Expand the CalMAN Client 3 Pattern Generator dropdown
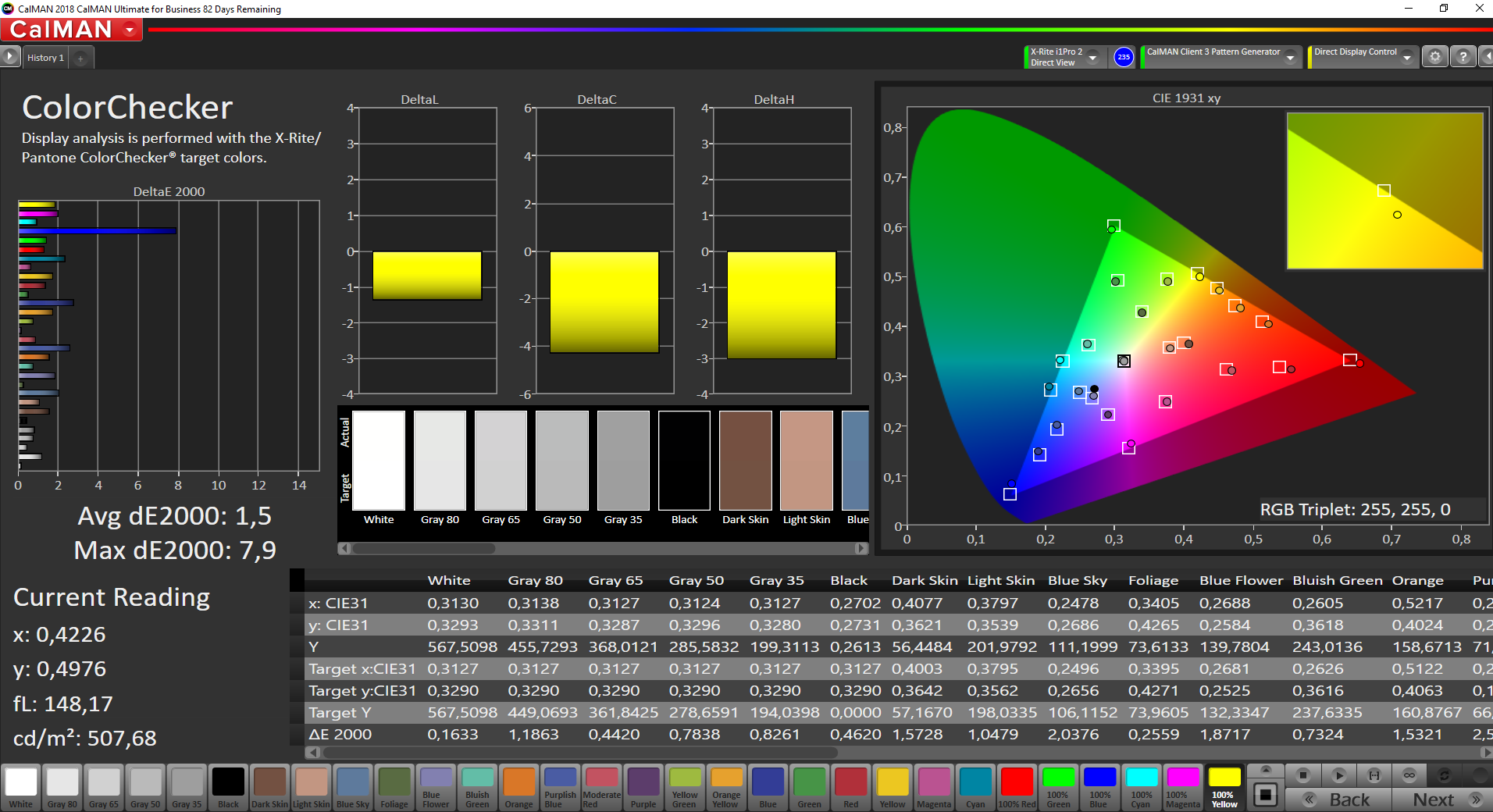This screenshot has width=1493, height=812. point(1290,57)
